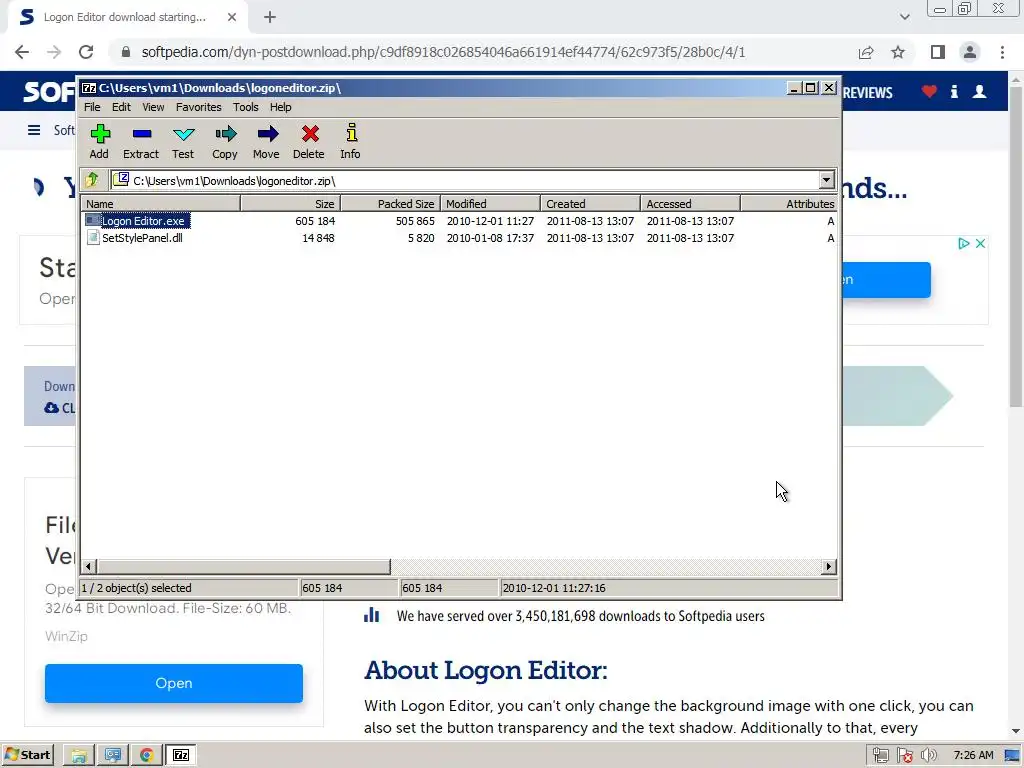Open the Chrome side panel
Image resolution: width=1024 pixels, height=768 pixels.
(x=938, y=52)
